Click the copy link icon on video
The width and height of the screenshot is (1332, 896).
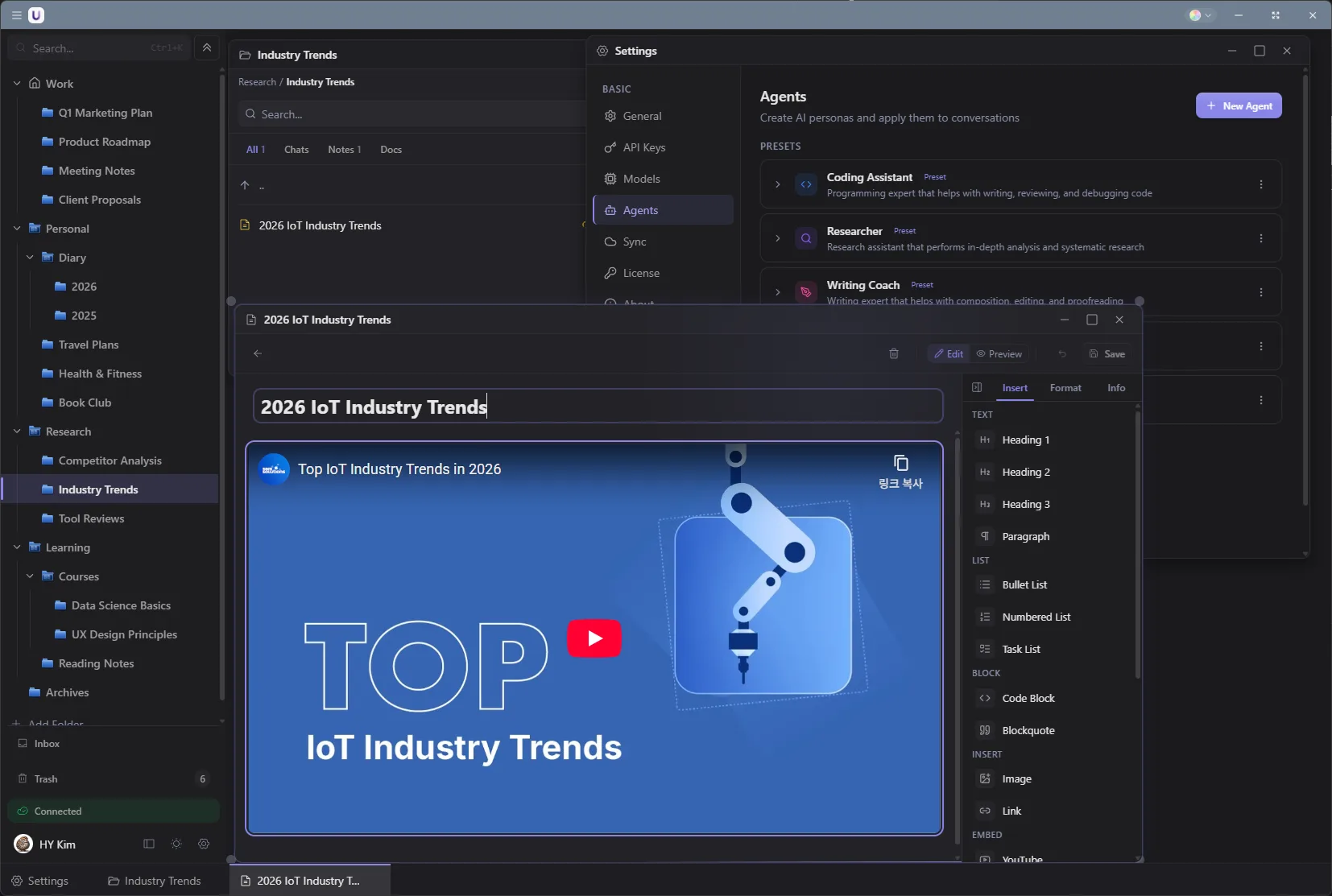(x=900, y=464)
